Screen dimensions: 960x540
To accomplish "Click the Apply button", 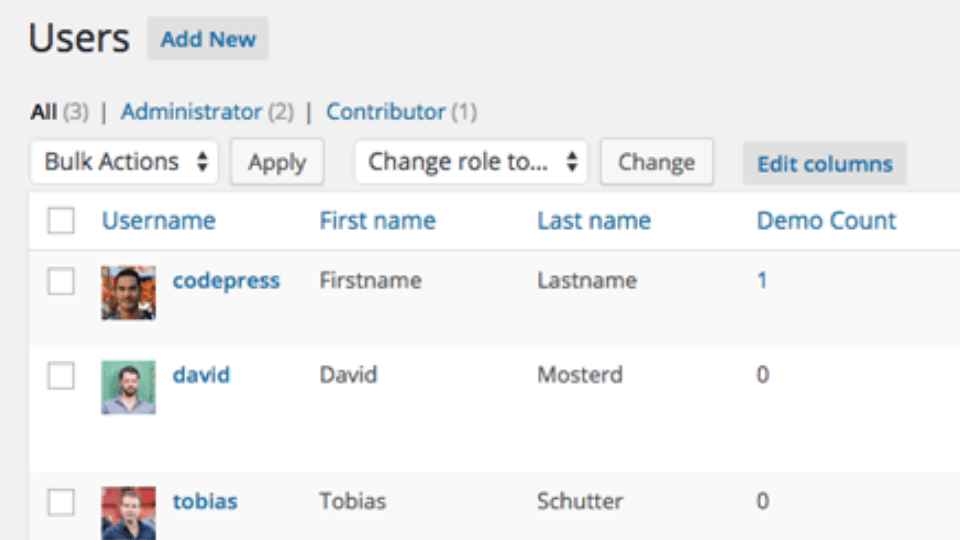I will 277,162.
